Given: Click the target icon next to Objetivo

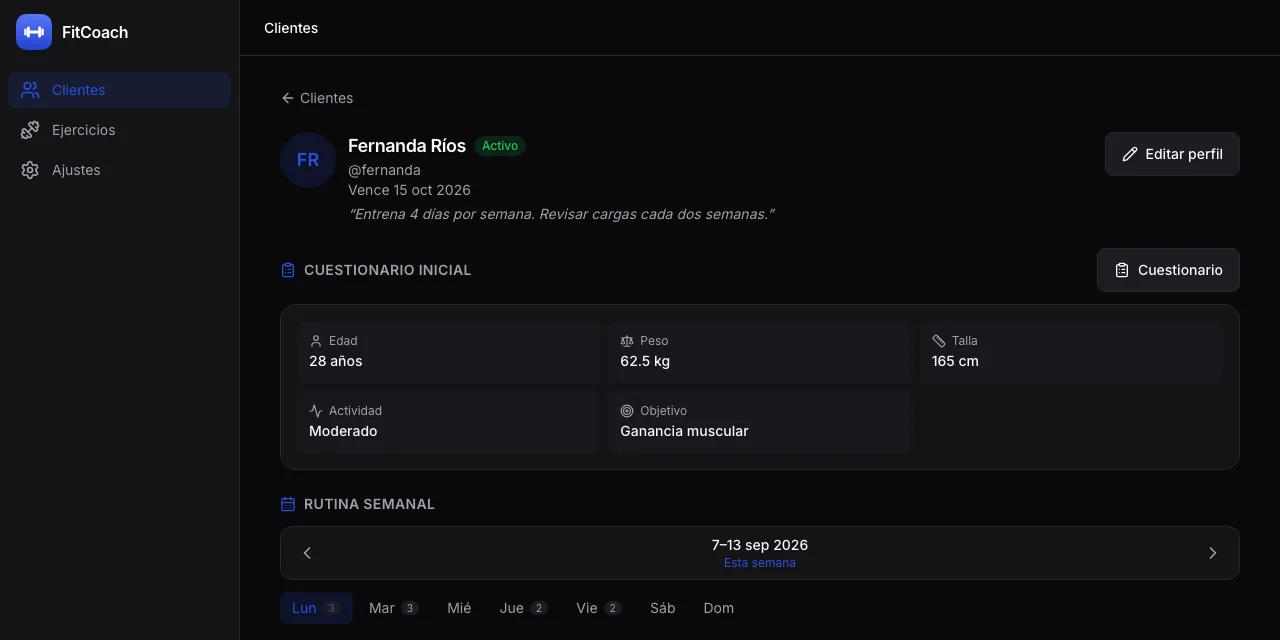Looking at the screenshot, I should coord(627,411).
